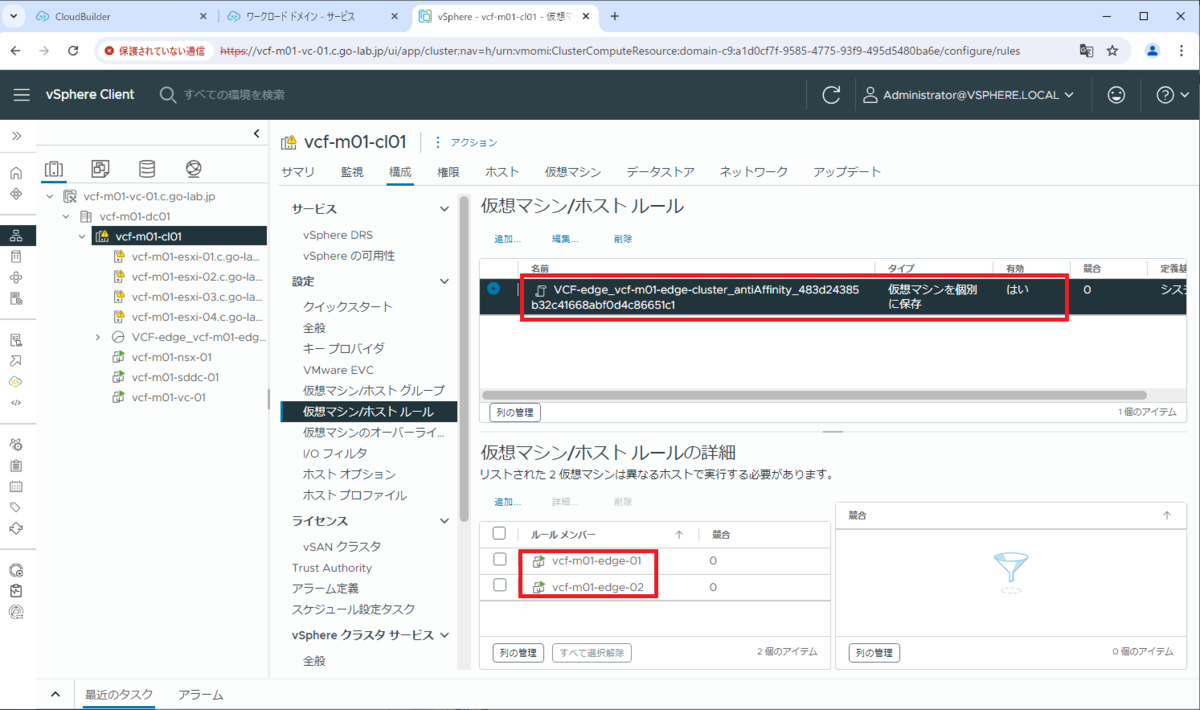Switch to 監視 tab
Image resolution: width=1200 pixels, height=710 pixels.
[352, 172]
